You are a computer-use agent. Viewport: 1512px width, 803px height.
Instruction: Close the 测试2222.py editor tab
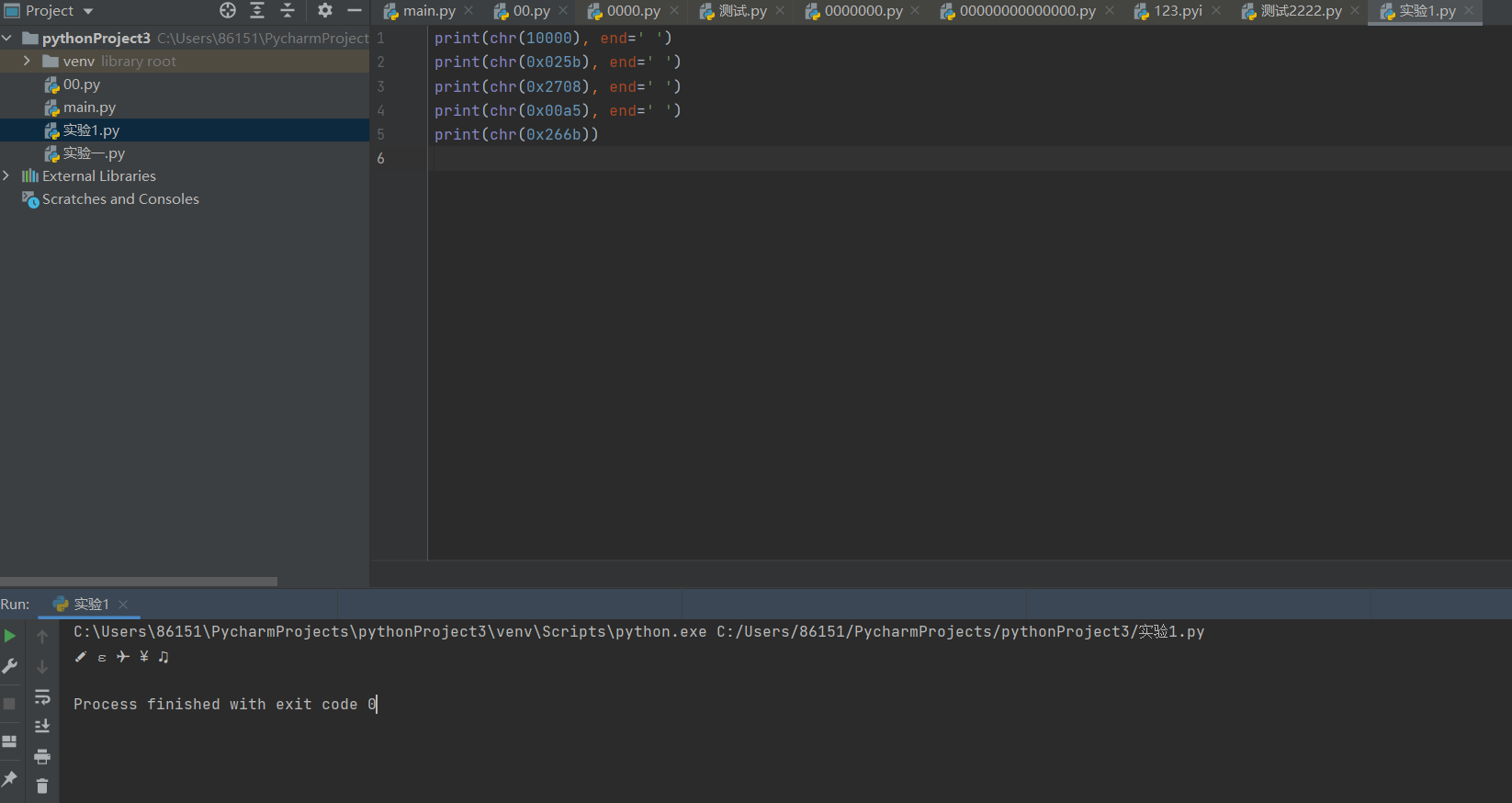point(1355,11)
